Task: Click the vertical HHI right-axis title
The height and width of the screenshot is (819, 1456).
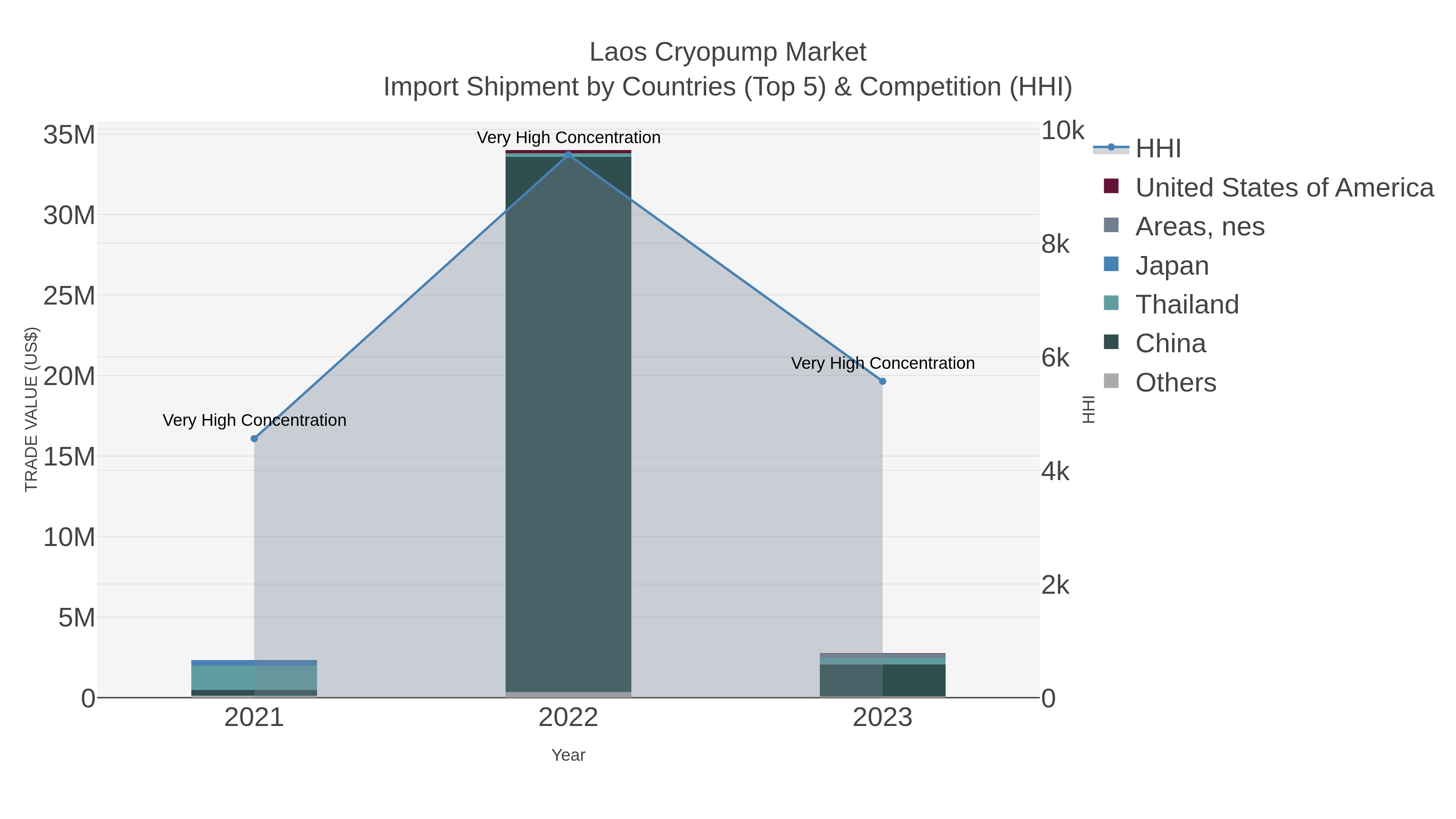Action: tap(1089, 409)
